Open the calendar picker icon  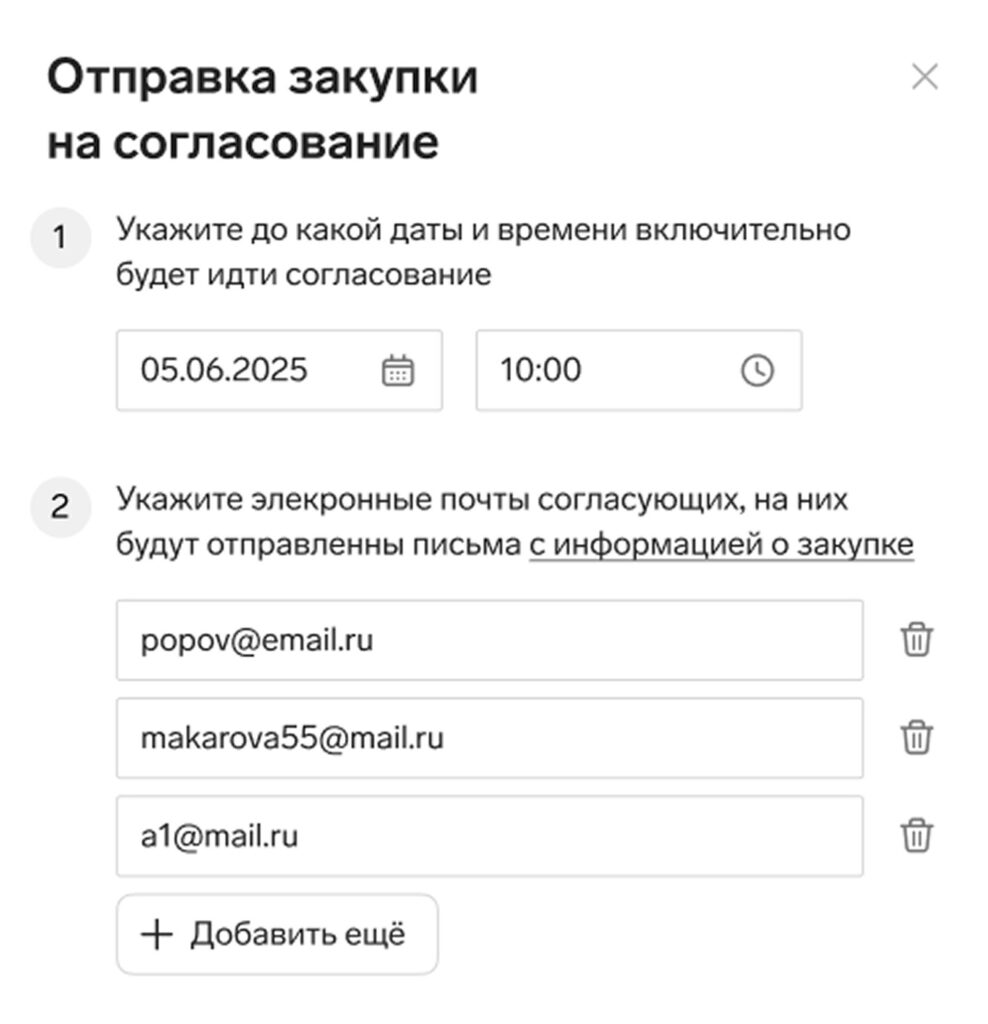(x=398, y=371)
